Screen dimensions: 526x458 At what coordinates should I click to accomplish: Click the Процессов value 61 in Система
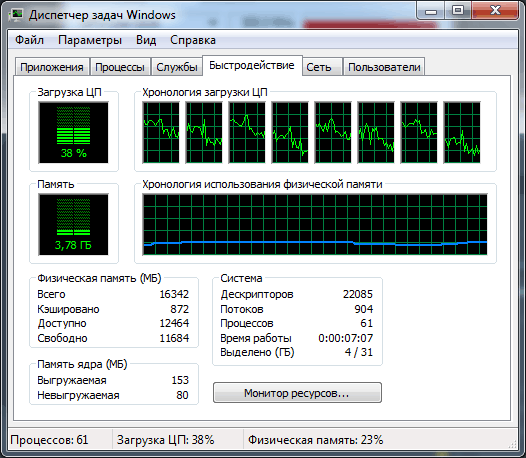pyautogui.click(x=367, y=323)
